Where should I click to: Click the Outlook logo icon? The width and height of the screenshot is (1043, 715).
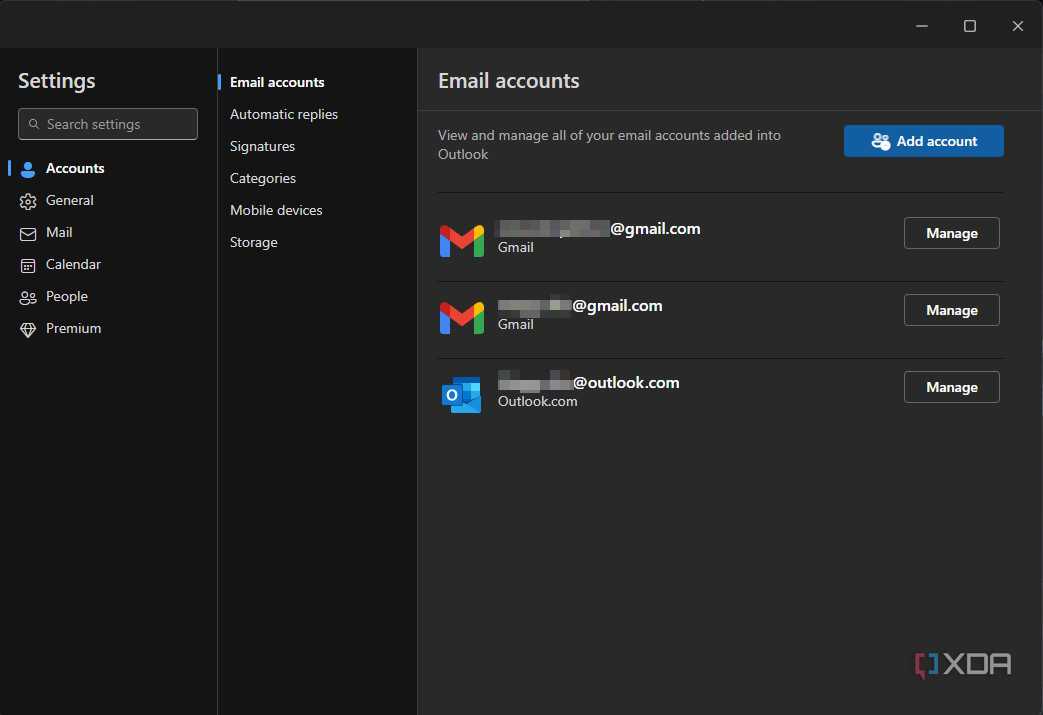tap(462, 395)
